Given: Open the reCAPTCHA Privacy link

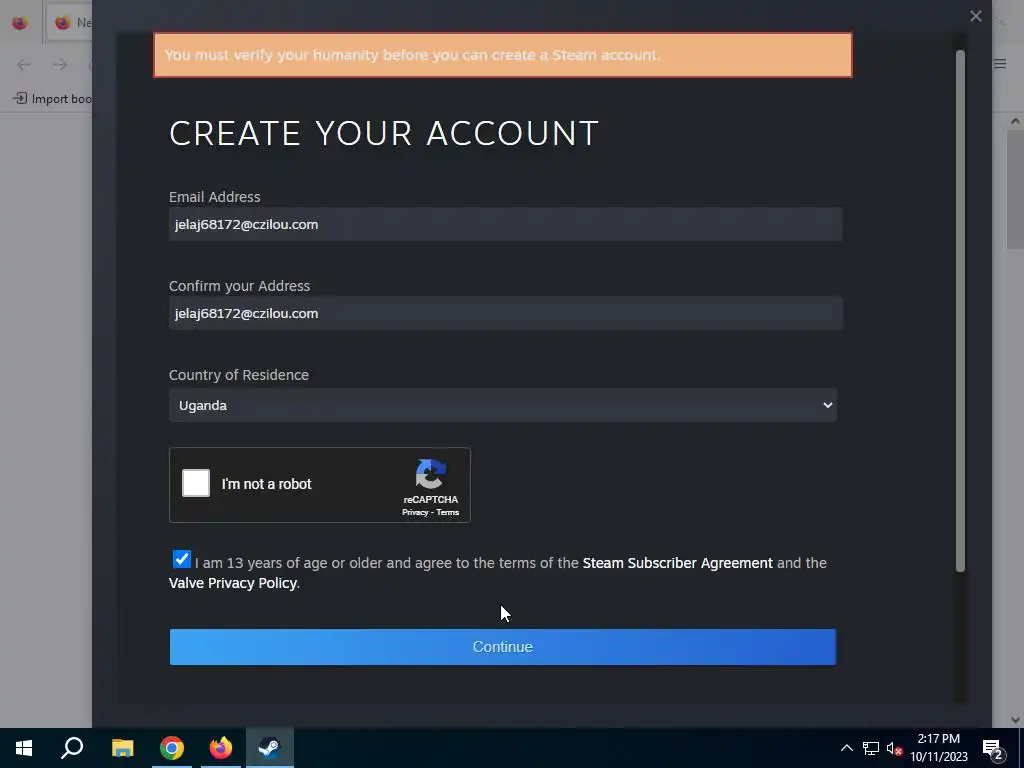Looking at the screenshot, I should (x=415, y=513).
